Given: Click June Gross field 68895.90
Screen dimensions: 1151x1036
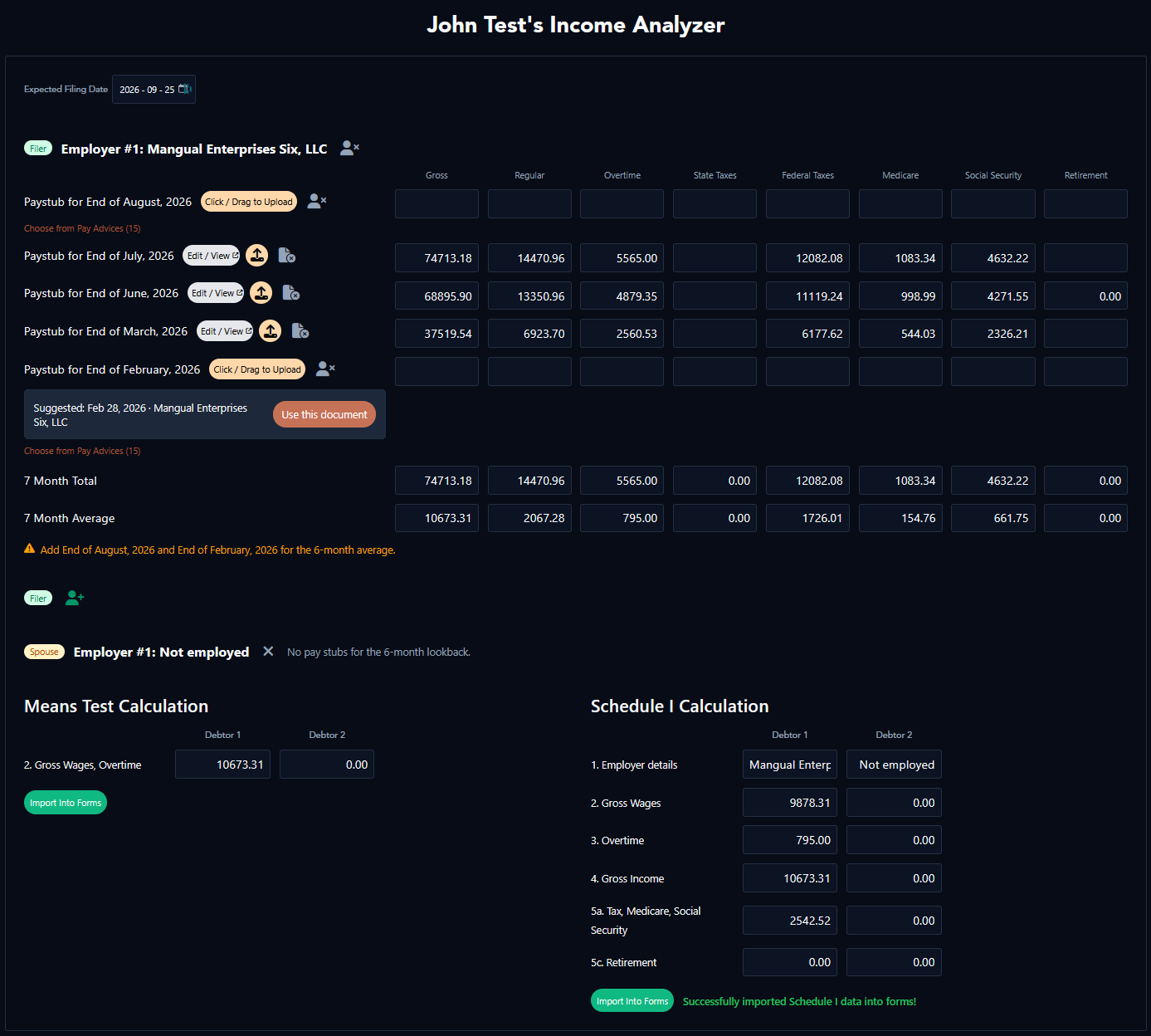Looking at the screenshot, I should tap(437, 296).
